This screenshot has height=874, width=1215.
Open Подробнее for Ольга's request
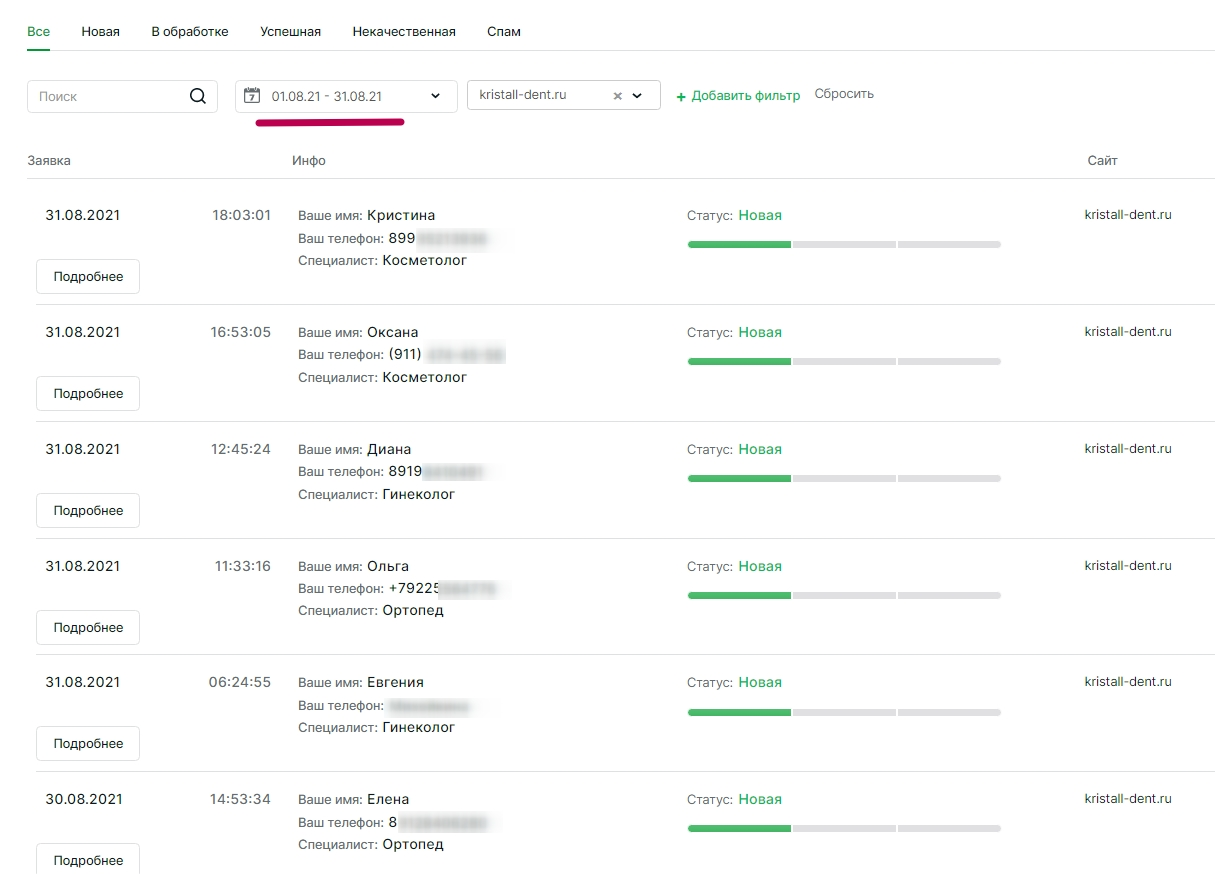88,628
